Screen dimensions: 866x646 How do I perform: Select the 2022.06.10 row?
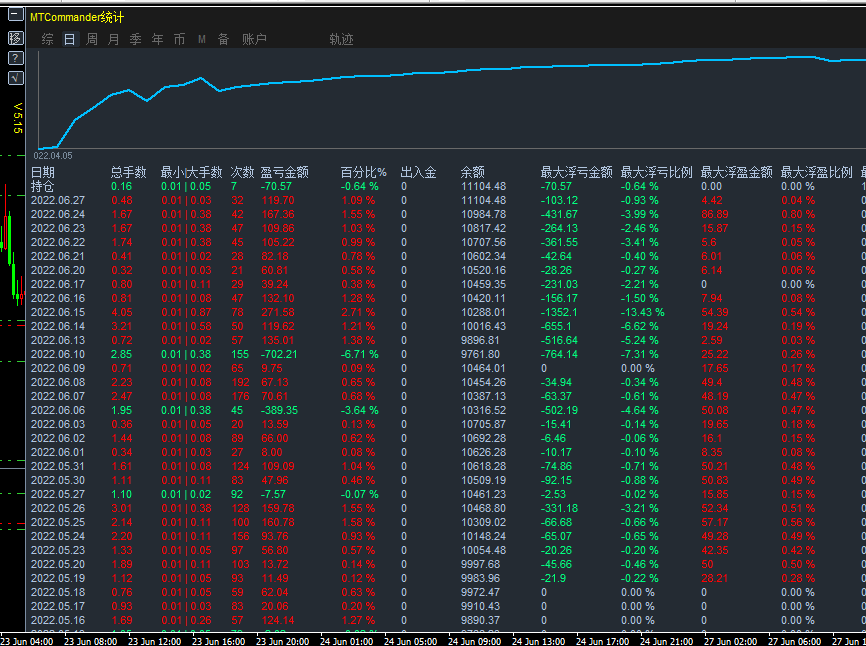coord(58,354)
